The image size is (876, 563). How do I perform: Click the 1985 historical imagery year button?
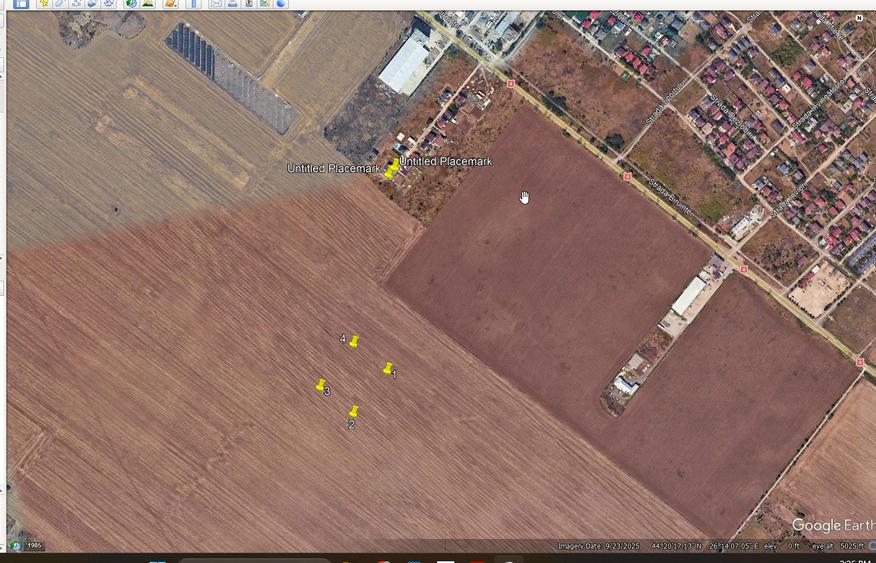34,546
